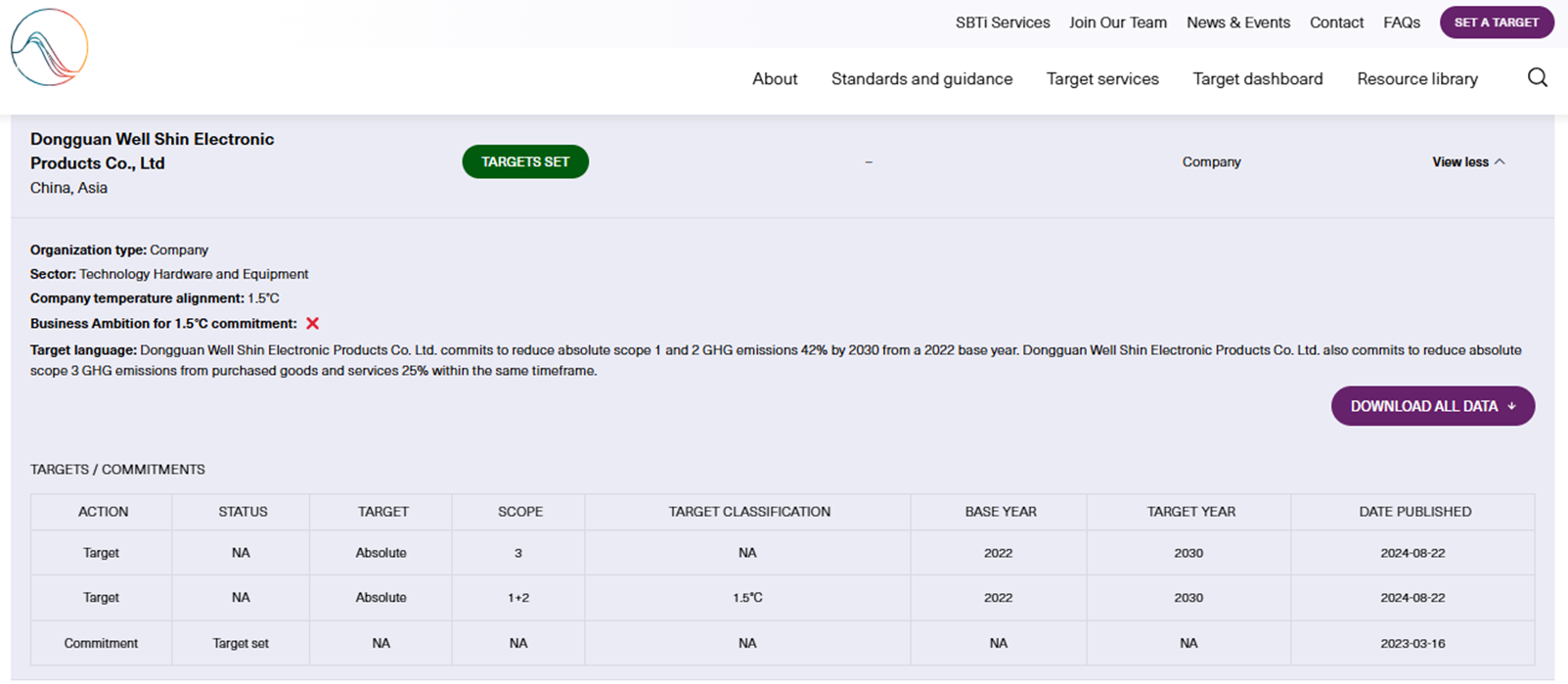Open the FAQs link
This screenshot has height=684, width=1568.
coord(1402,23)
